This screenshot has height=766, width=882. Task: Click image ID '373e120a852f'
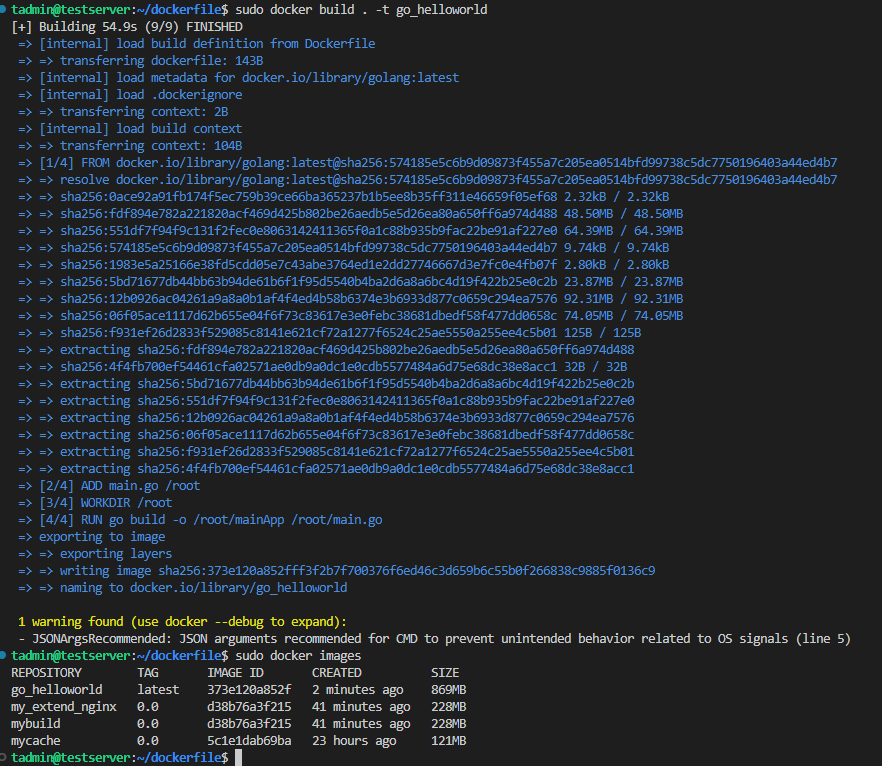[249, 690]
